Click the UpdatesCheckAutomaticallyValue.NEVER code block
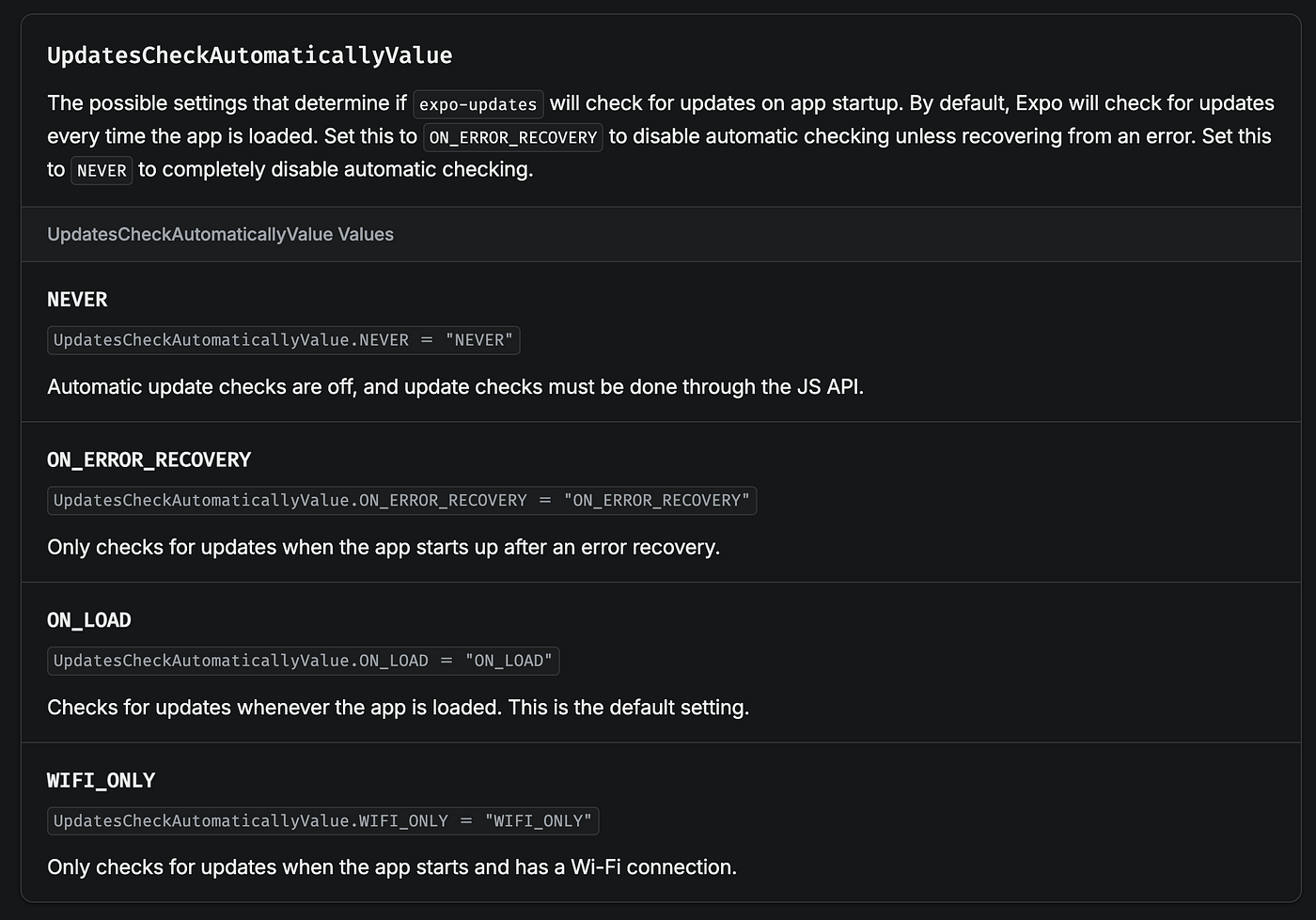This screenshot has height=920, width=1316. [x=284, y=340]
